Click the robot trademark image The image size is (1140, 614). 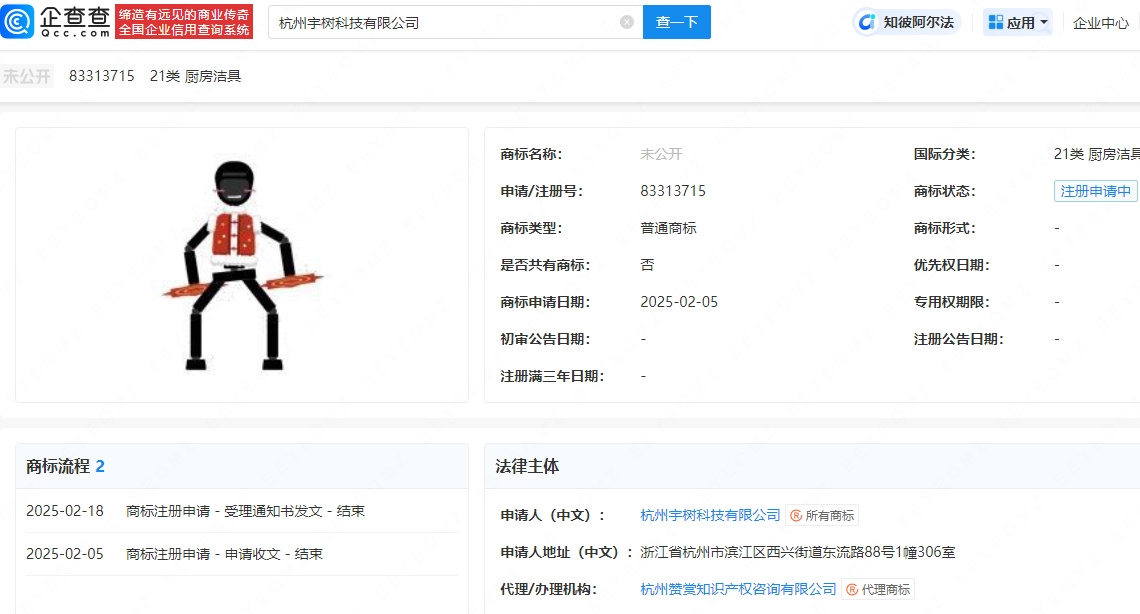click(241, 265)
